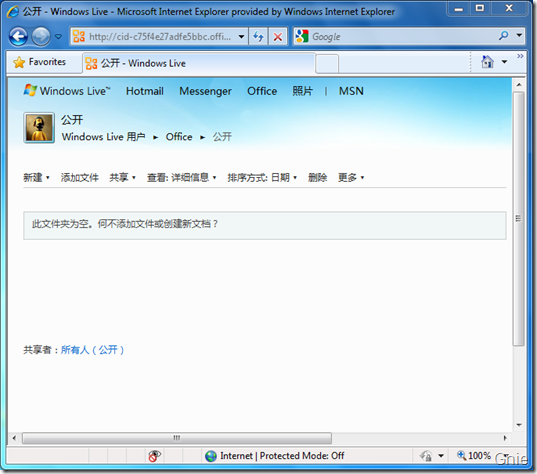Click the page favicon in address bar
This screenshot has width=537, height=474.
(79, 36)
